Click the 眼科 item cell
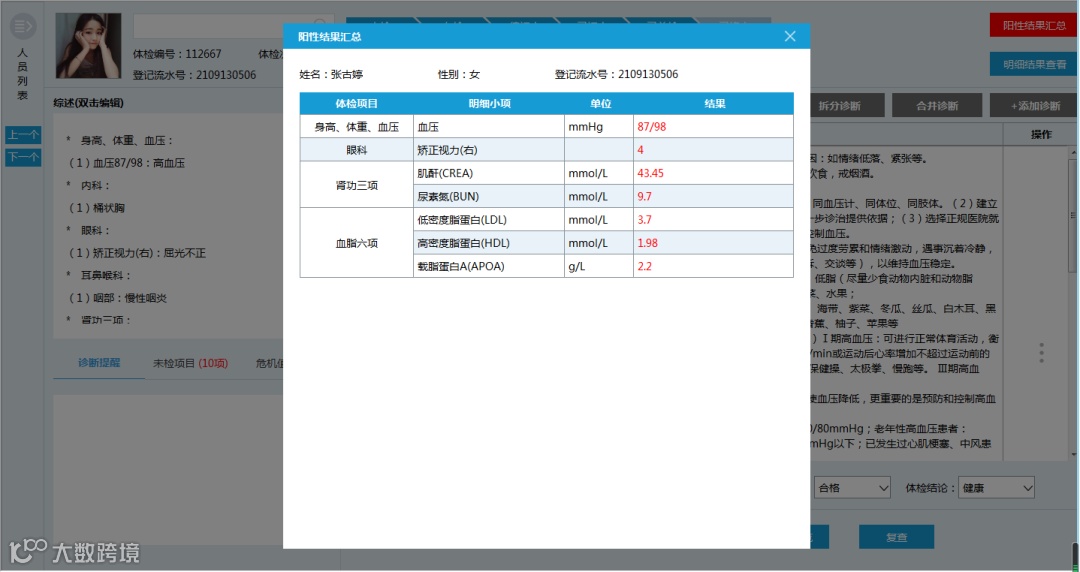Screen dimensions: 1080x572 [357, 150]
